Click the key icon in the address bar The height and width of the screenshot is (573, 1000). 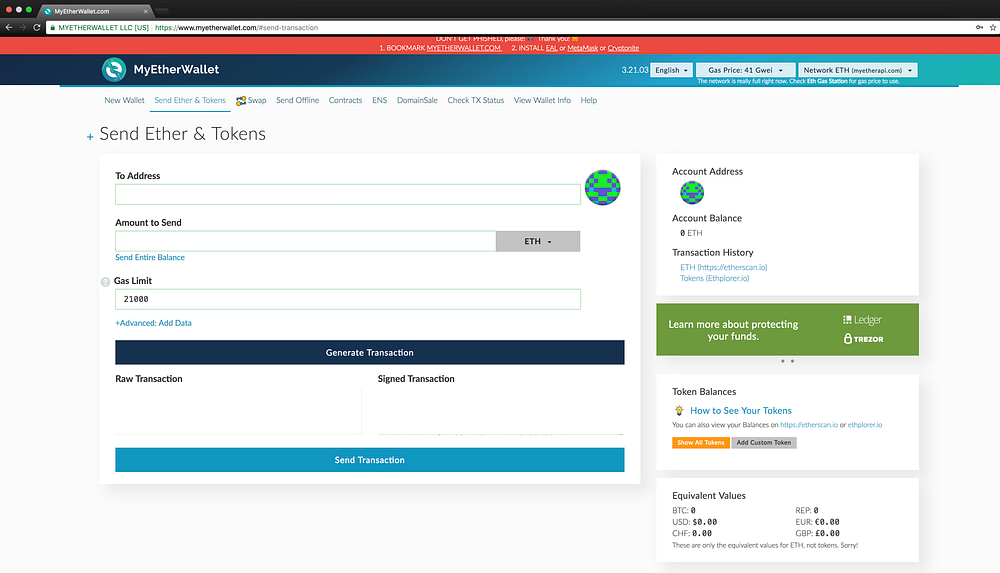coord(979,27)
